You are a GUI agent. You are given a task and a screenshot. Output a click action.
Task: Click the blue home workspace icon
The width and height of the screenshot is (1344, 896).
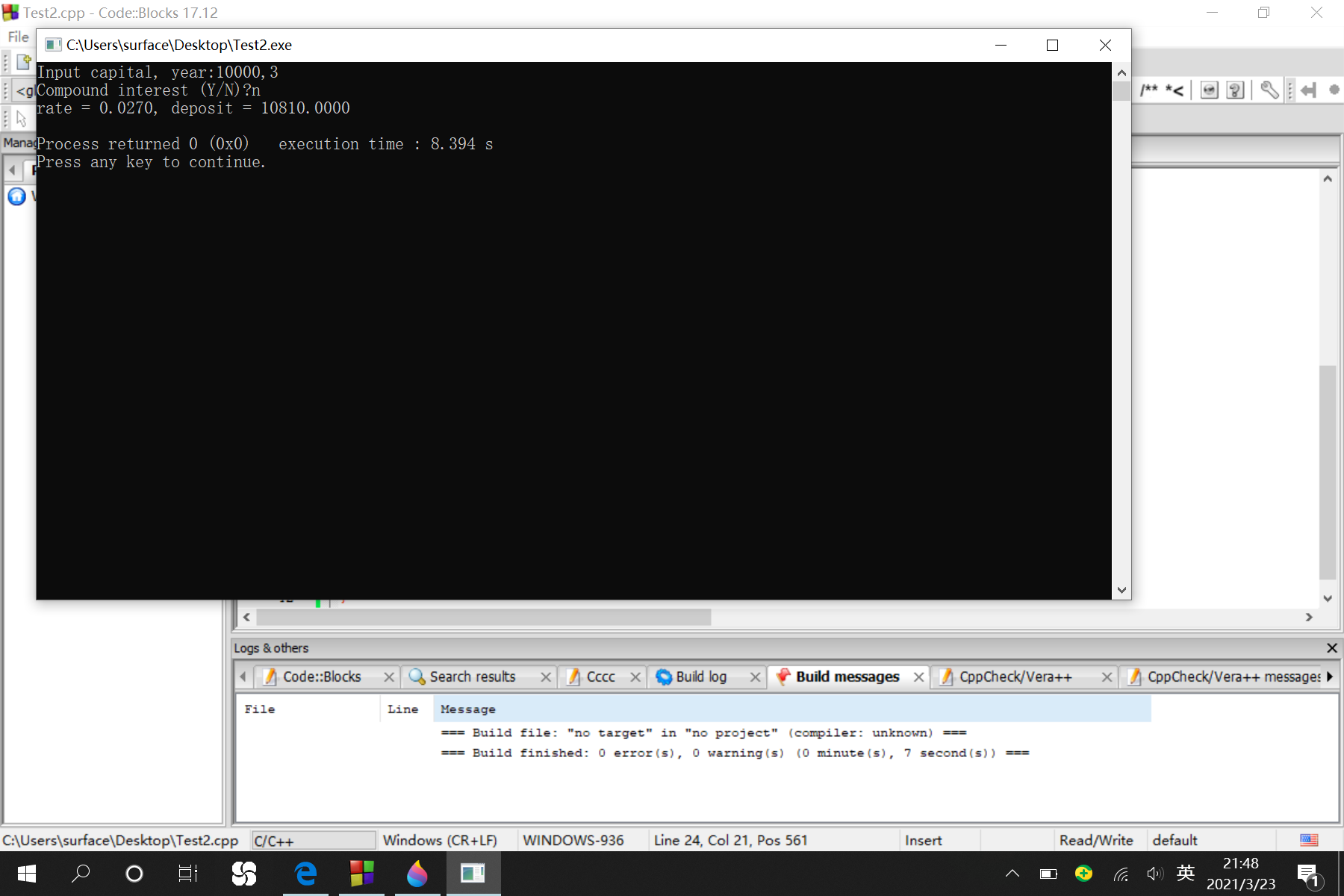click(16, 196)
